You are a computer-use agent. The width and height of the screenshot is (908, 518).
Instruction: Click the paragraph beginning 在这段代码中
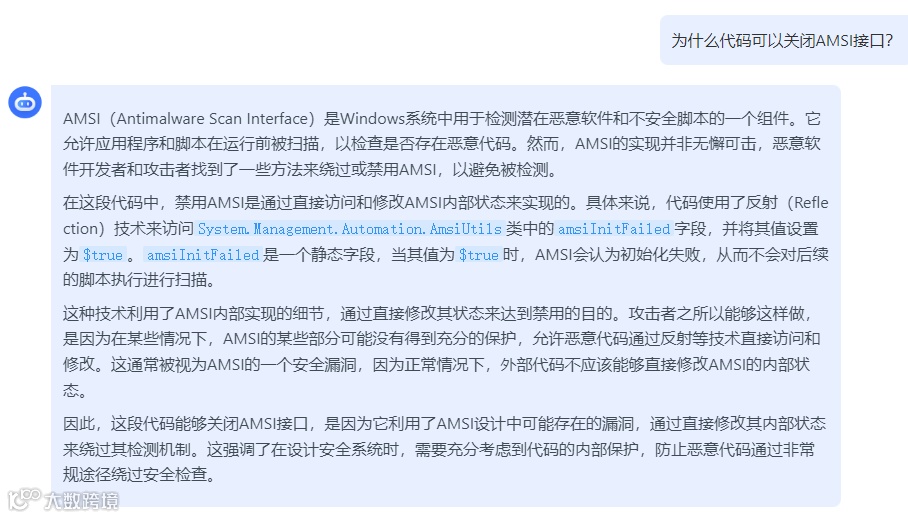(445, 241)
